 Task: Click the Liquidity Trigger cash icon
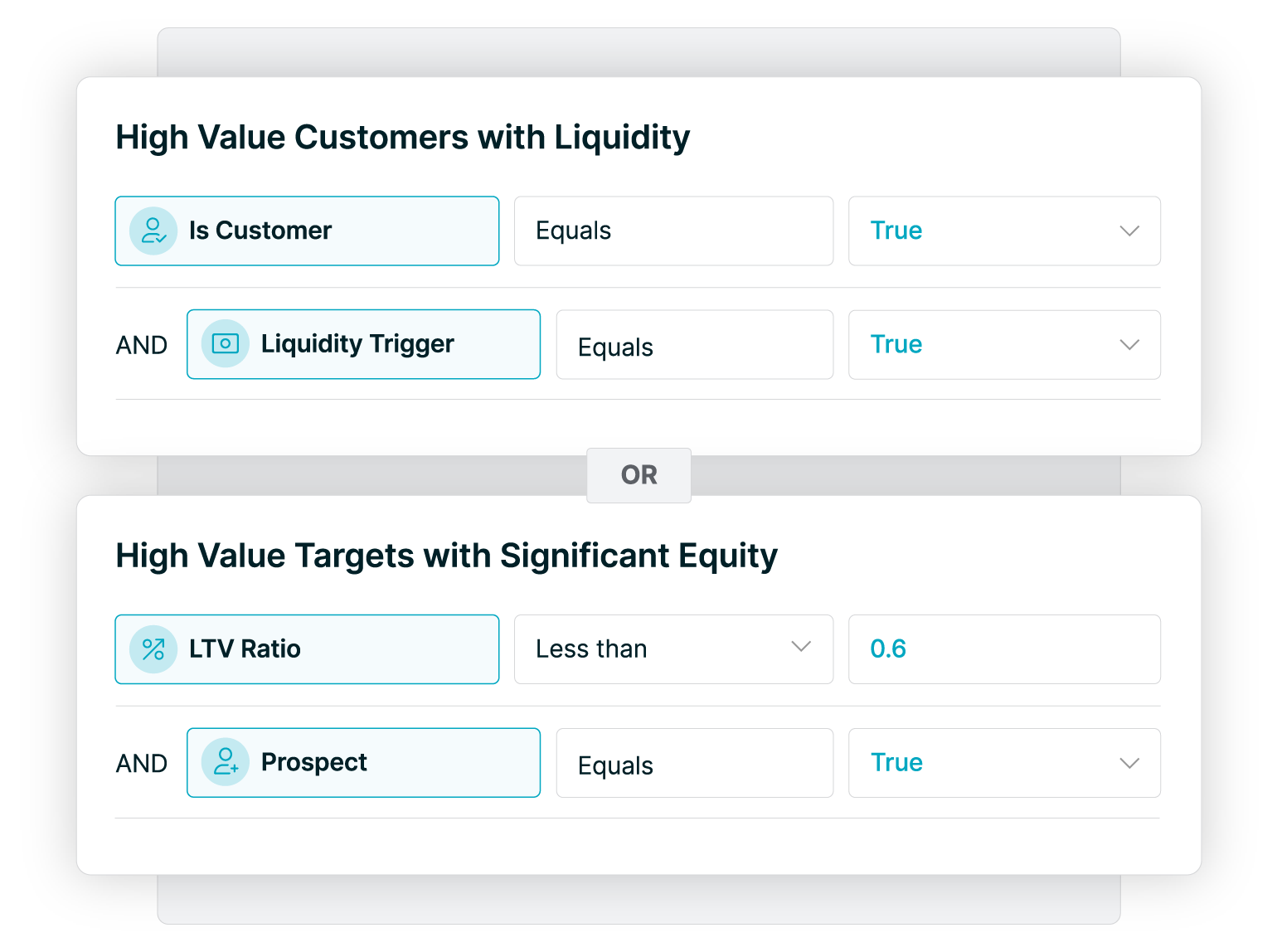(x=226, y=343)
